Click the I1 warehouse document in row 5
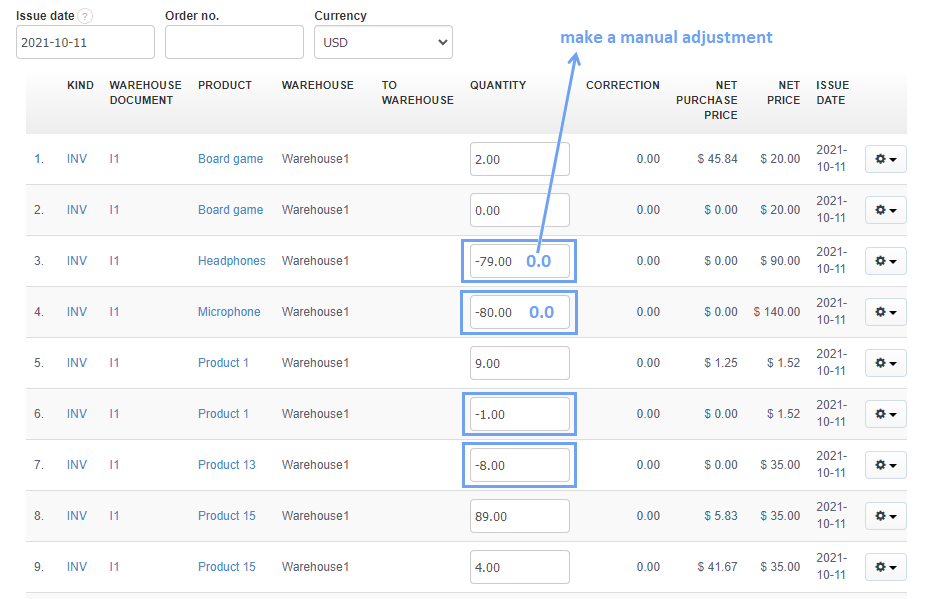This screenshot has width=935, height=599. click(x=115, y=363)
